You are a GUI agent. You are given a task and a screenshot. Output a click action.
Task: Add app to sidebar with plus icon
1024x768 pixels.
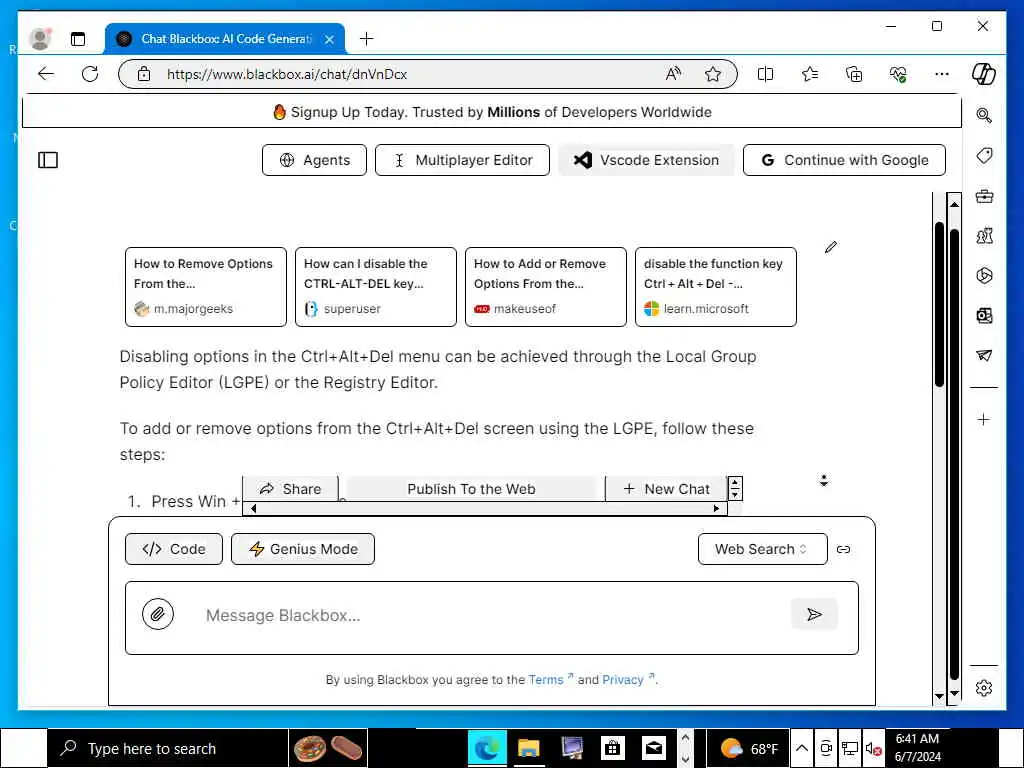click(984, 419)
